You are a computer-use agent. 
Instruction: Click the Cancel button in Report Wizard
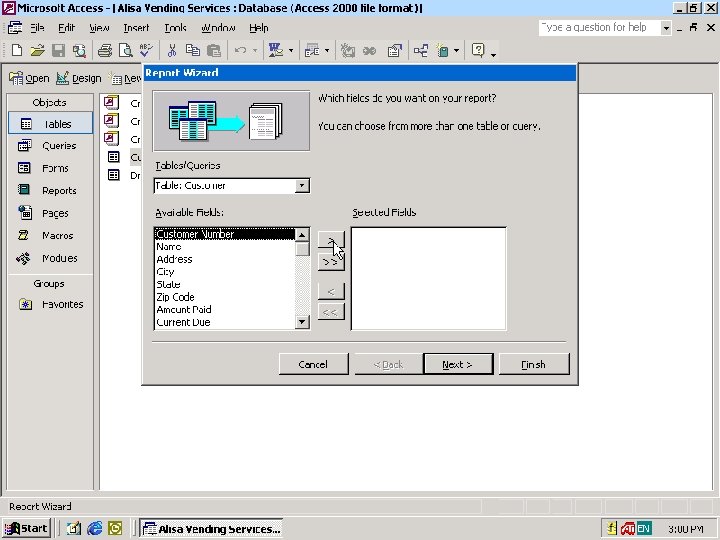[x=313, y=364]
